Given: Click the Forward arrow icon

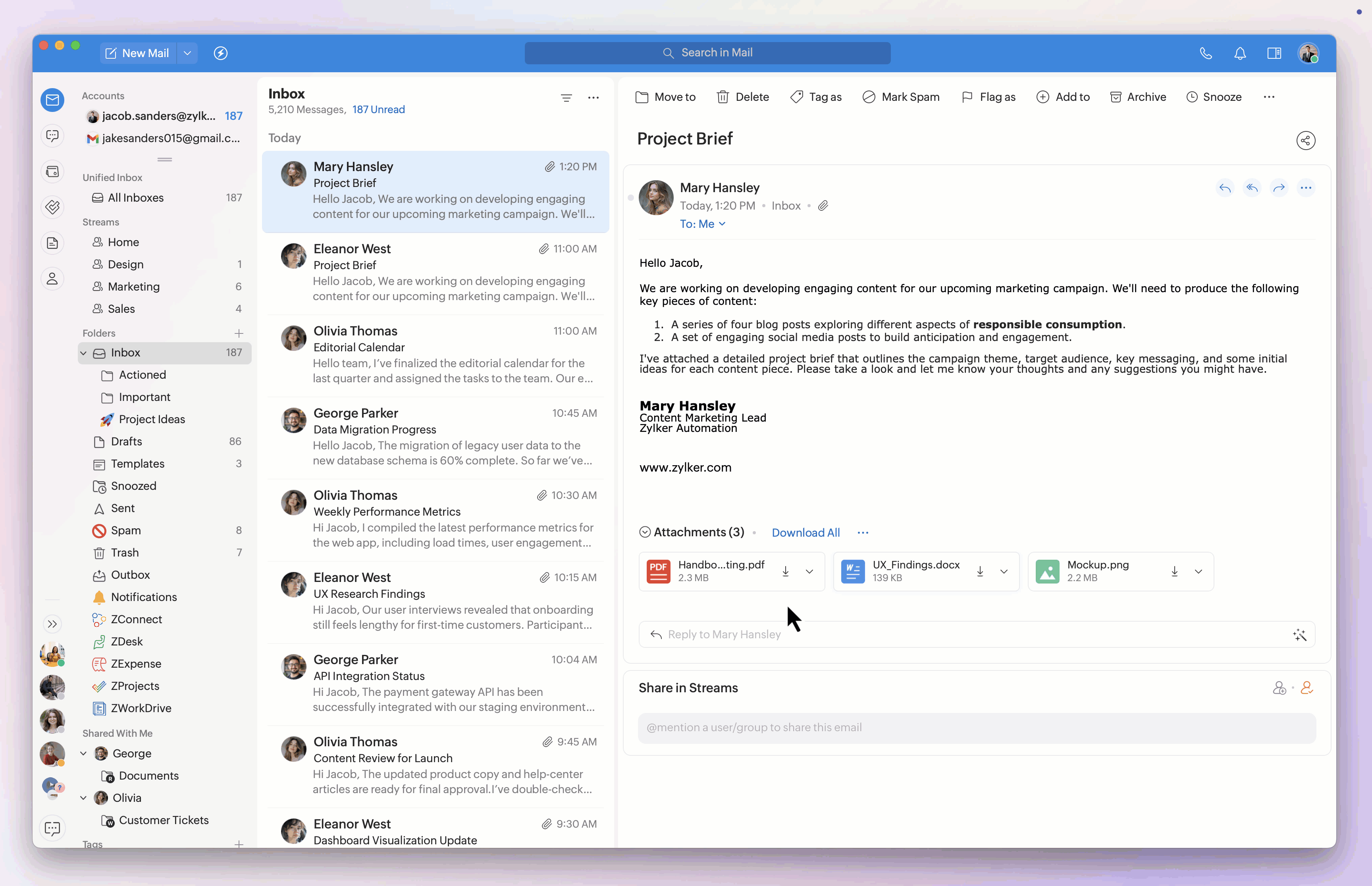Looking at the screenshot, I should pos(1279,187).
